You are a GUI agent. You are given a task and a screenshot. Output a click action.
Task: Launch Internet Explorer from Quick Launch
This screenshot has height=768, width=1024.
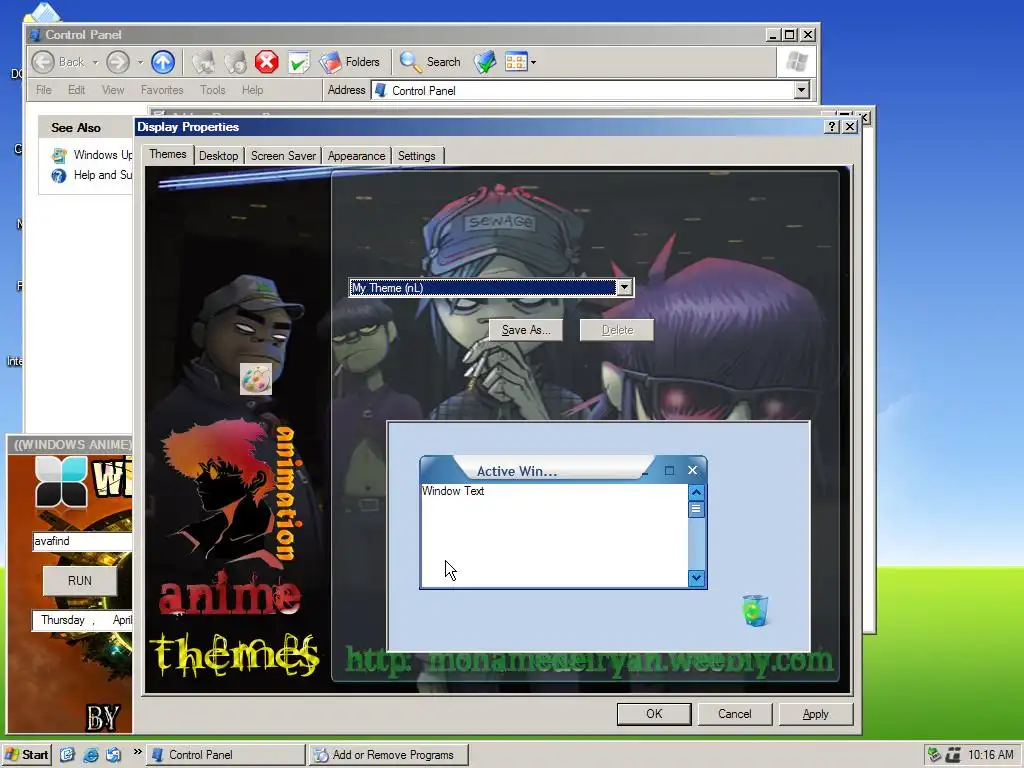click(91, 755)
